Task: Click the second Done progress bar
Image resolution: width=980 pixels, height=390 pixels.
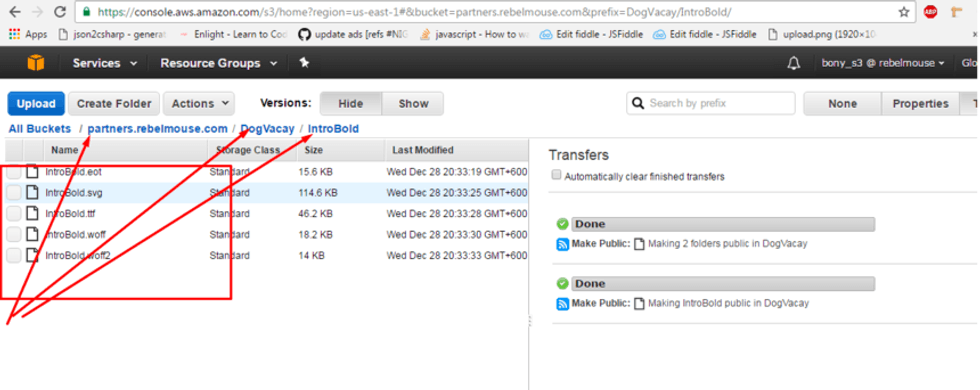Action: point(722,284)
